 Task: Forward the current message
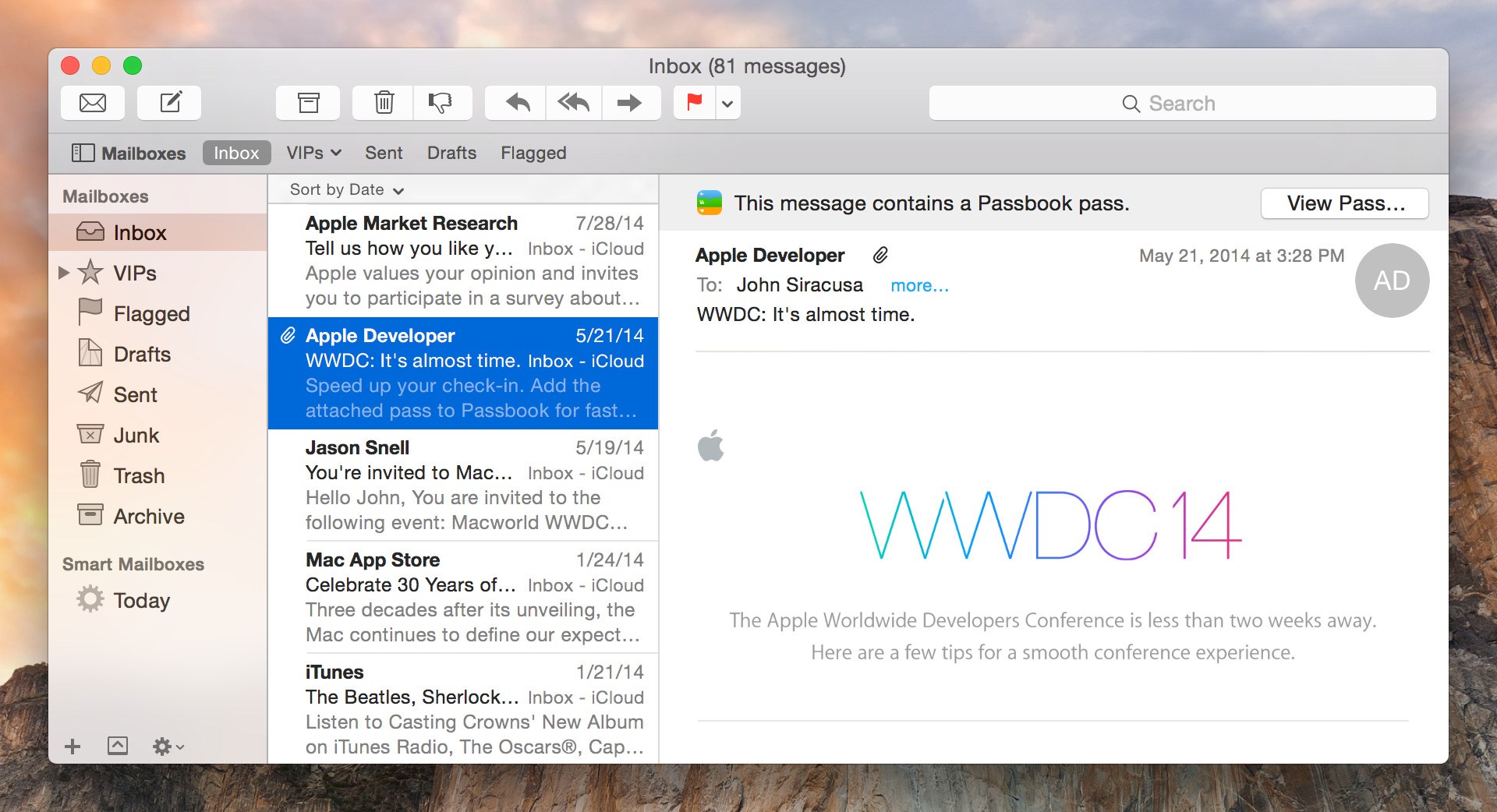tap(630, 102)
